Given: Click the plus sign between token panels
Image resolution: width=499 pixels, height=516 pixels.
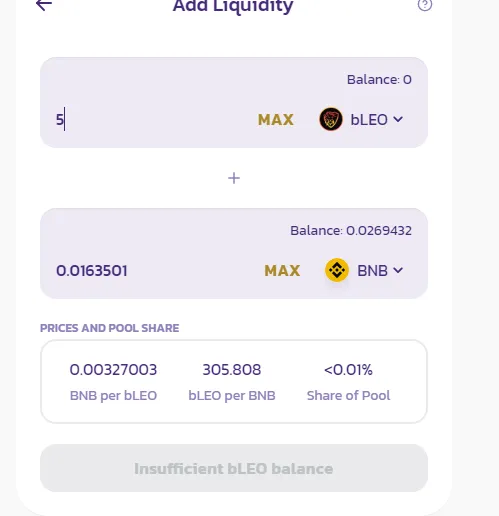Looking at the screenshot, I should [x=234, y=178].
